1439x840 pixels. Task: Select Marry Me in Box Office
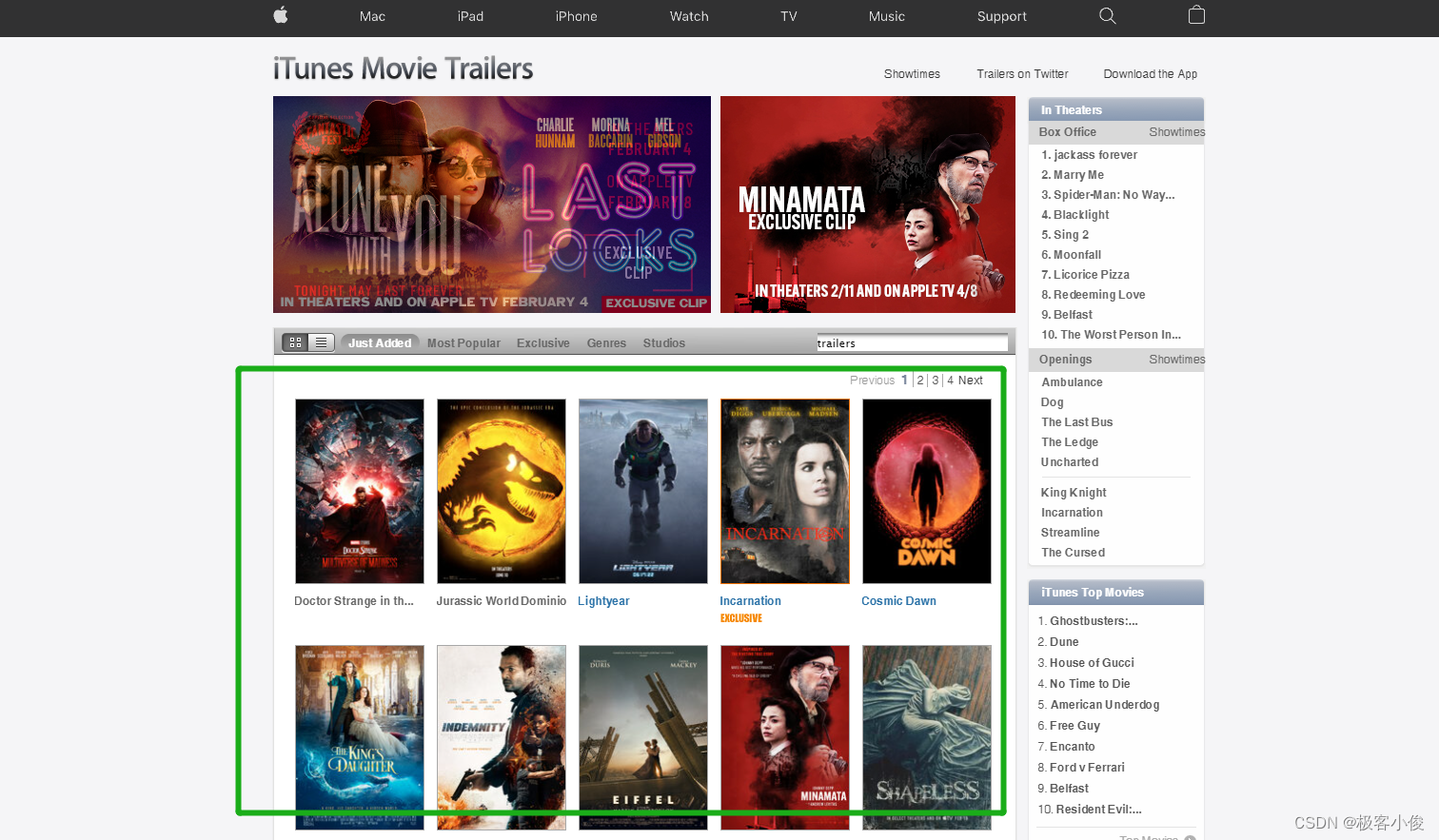(1073, 175)
